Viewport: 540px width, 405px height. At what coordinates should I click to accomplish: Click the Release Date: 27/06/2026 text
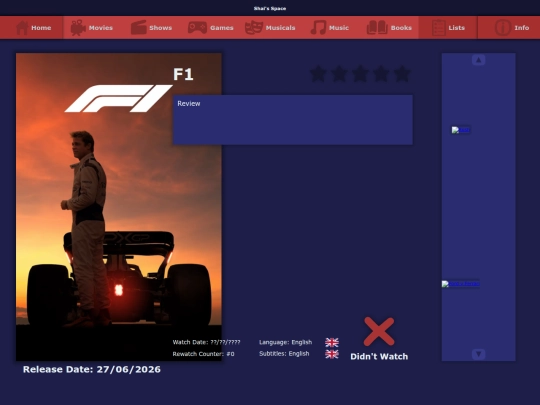92,369
